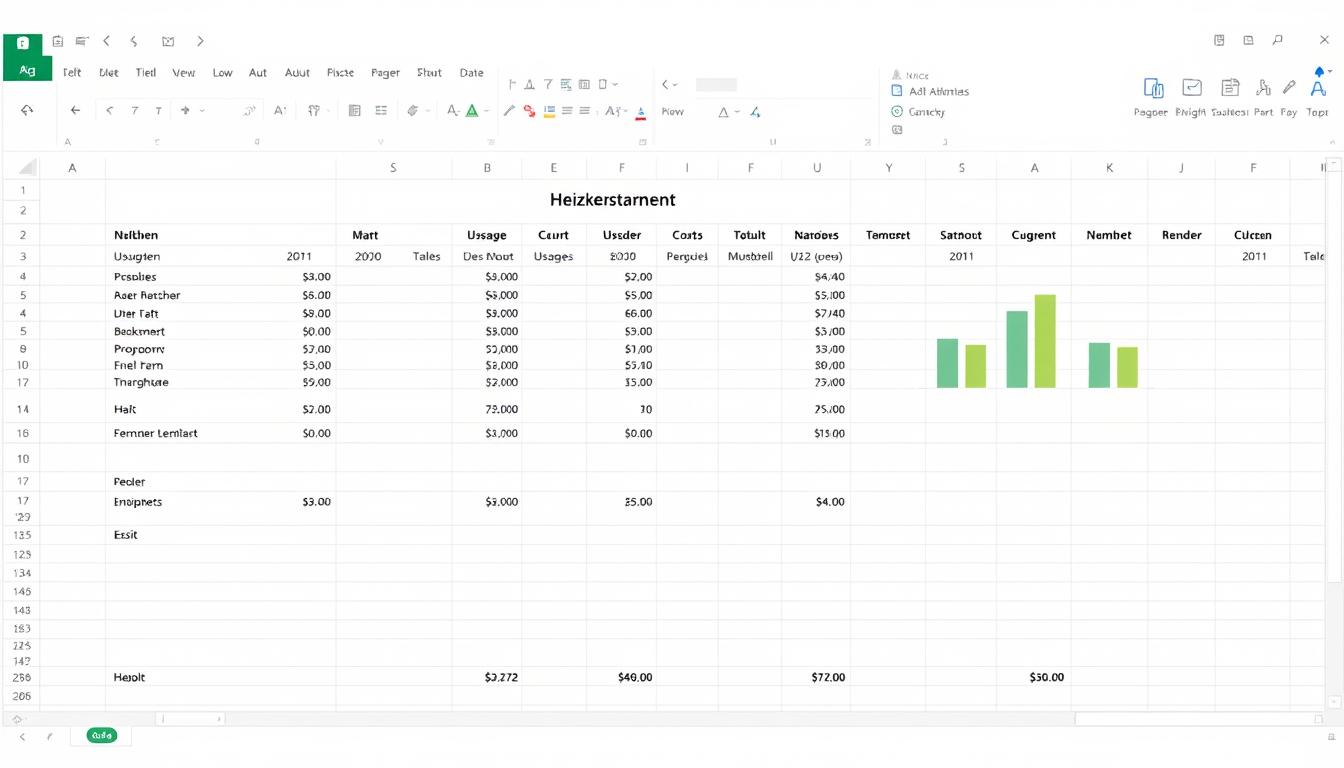Open the triangle shape dropdown near Piow
1344x768 pixels.
[738, 112]
